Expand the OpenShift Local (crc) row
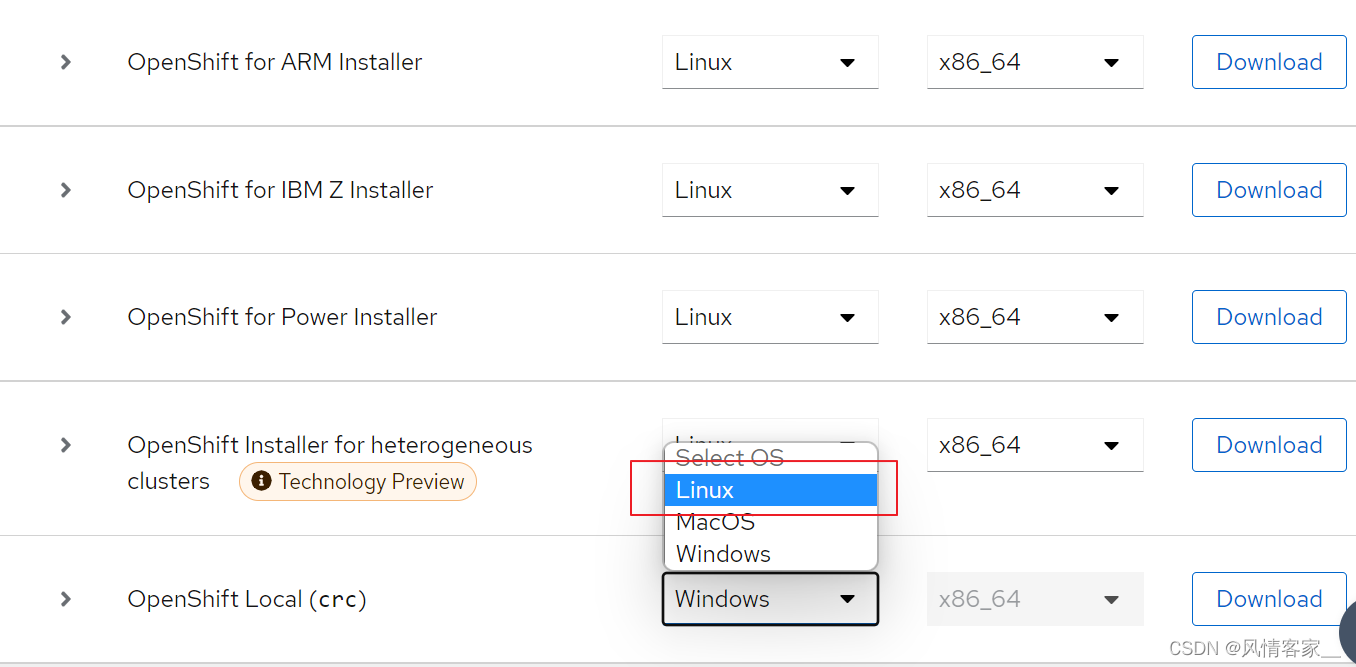This screenshot has width=1356, height=667. 65,598
